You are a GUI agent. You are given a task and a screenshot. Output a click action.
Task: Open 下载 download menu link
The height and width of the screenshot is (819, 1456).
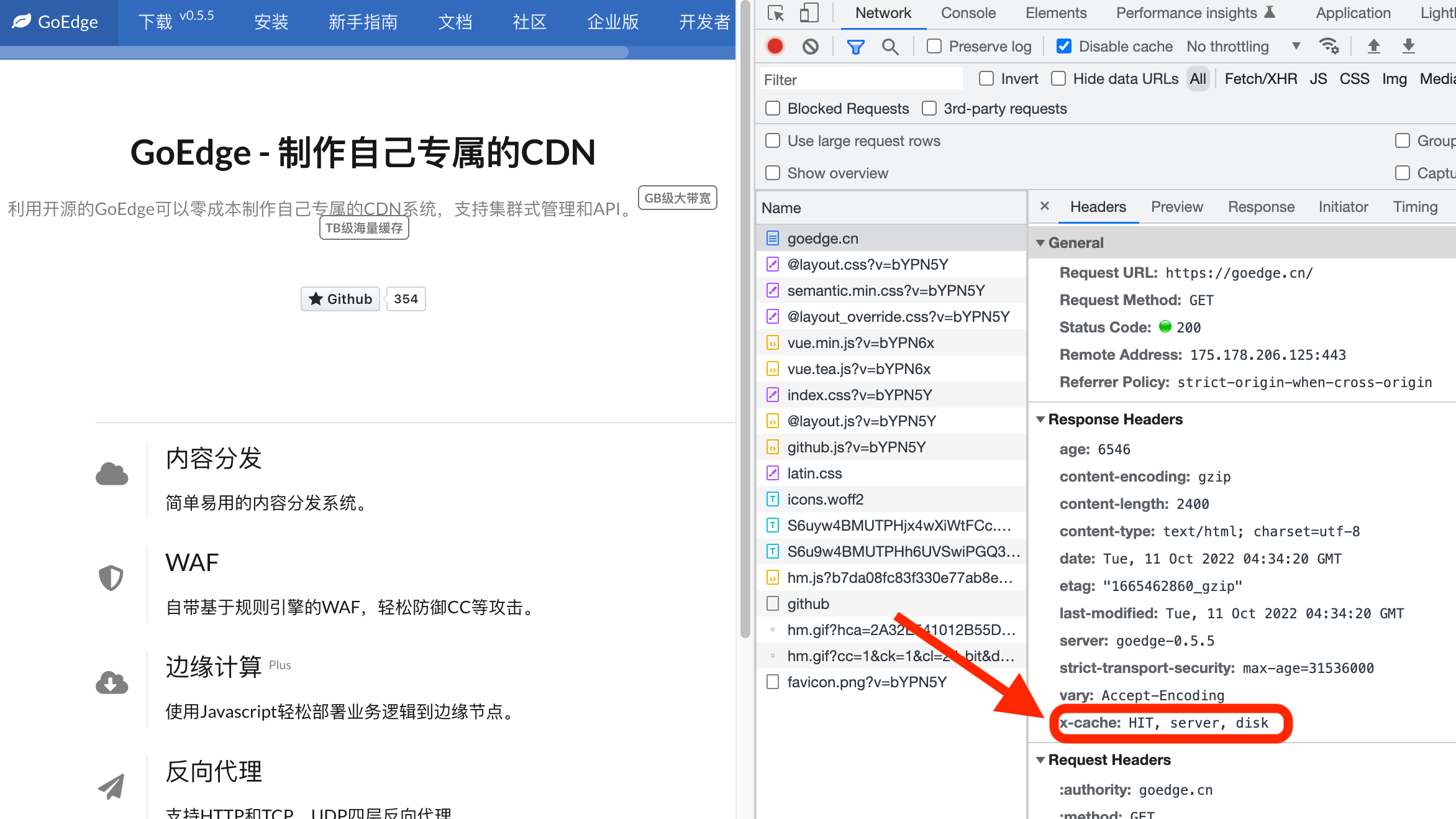(155, 22)
